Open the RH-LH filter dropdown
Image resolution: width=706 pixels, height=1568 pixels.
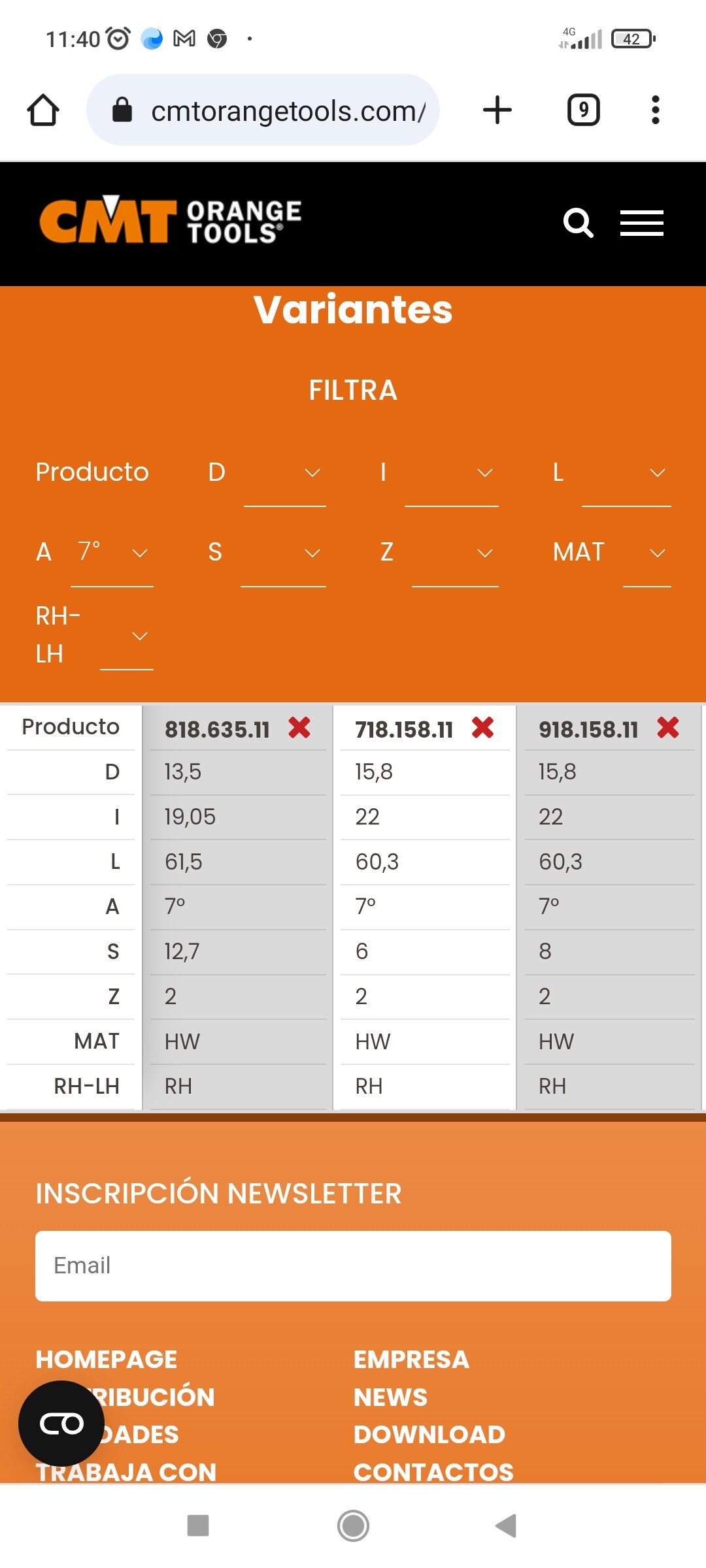[x=127, y=636]
